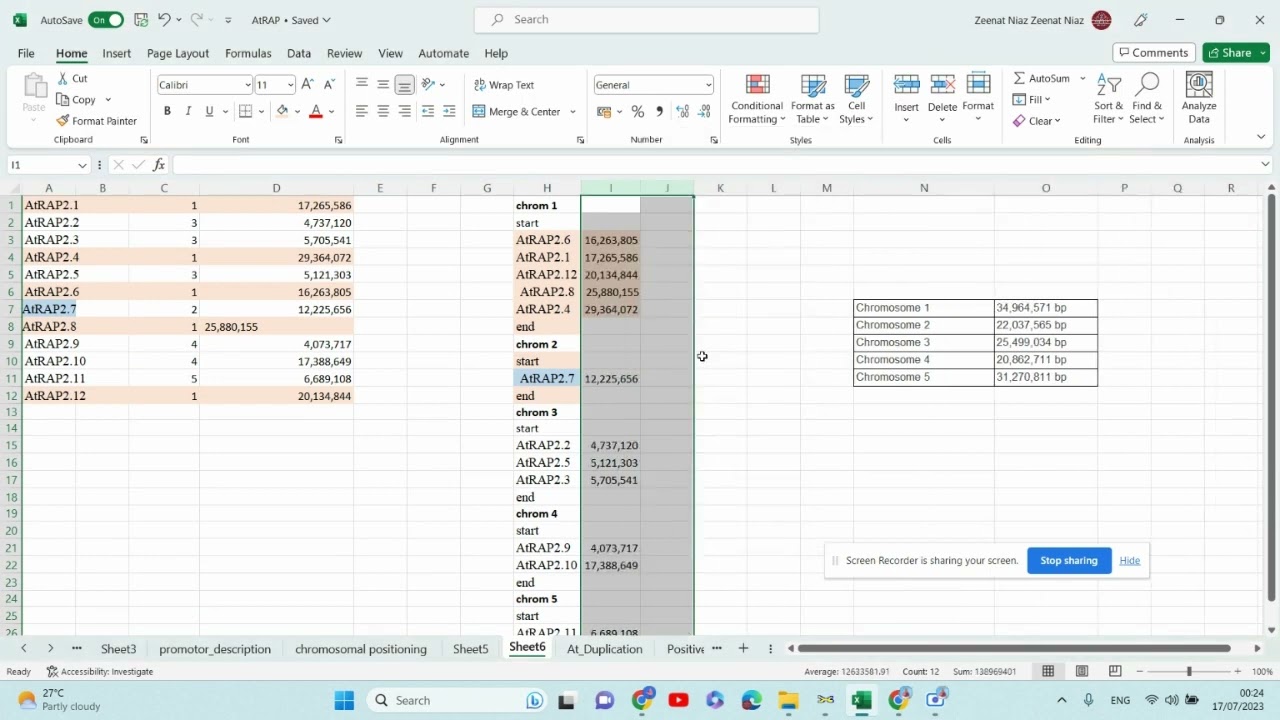Open the Comments pane

1154,52
